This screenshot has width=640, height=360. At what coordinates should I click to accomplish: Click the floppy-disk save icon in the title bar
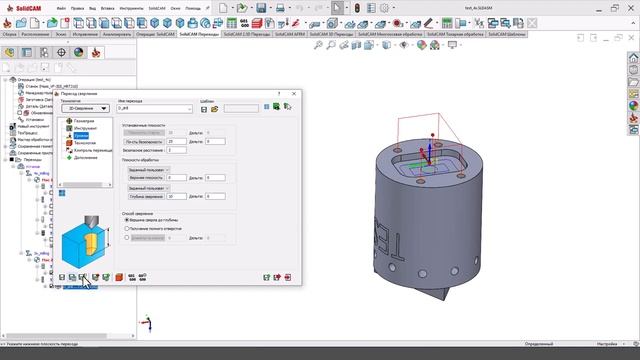[x=261, y=8]
